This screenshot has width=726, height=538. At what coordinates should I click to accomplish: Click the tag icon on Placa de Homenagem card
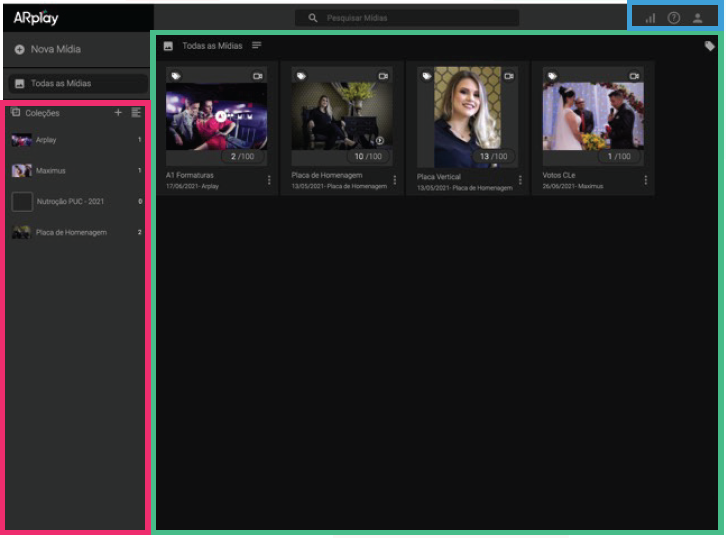pos(301,76)
